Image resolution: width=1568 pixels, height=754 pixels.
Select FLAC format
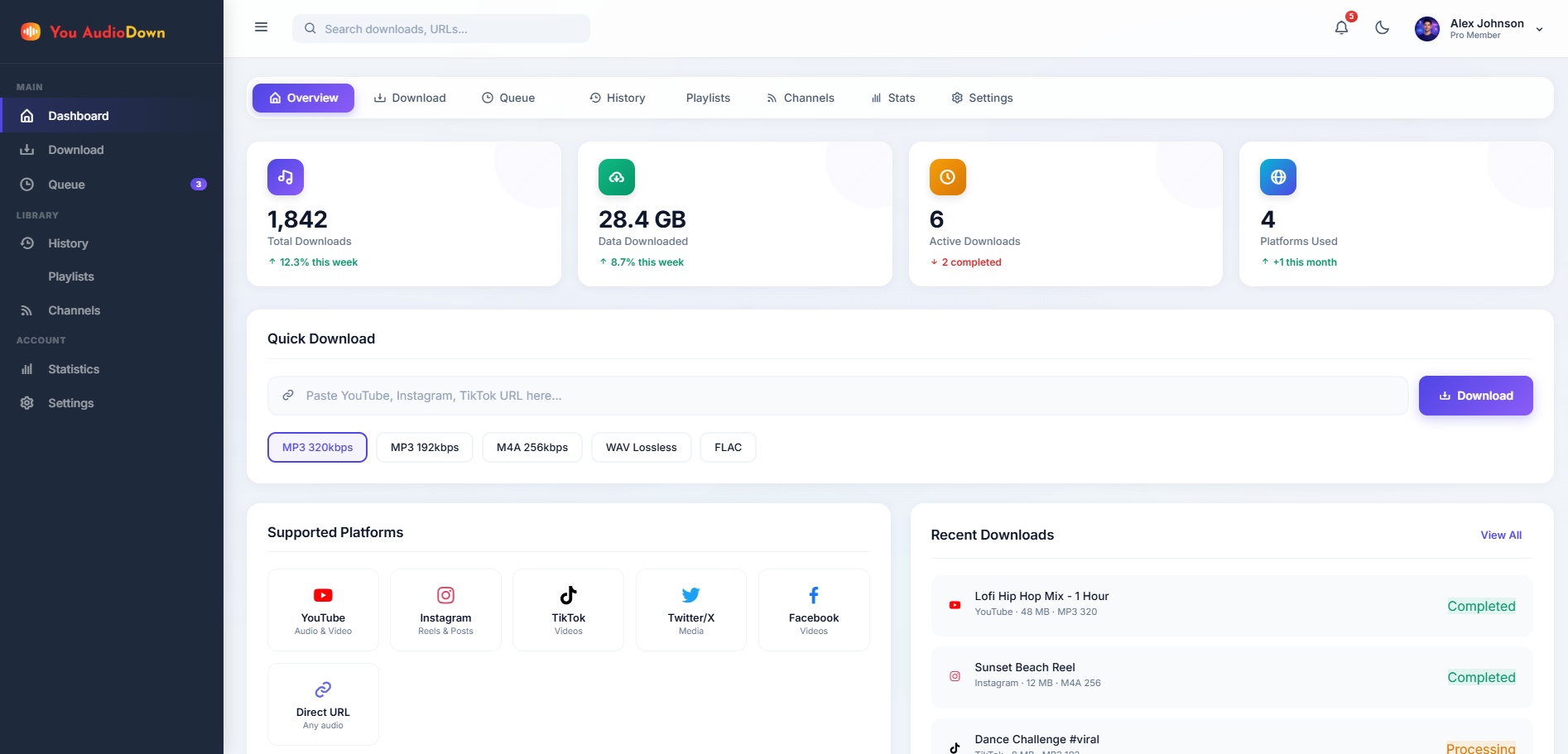729,447
